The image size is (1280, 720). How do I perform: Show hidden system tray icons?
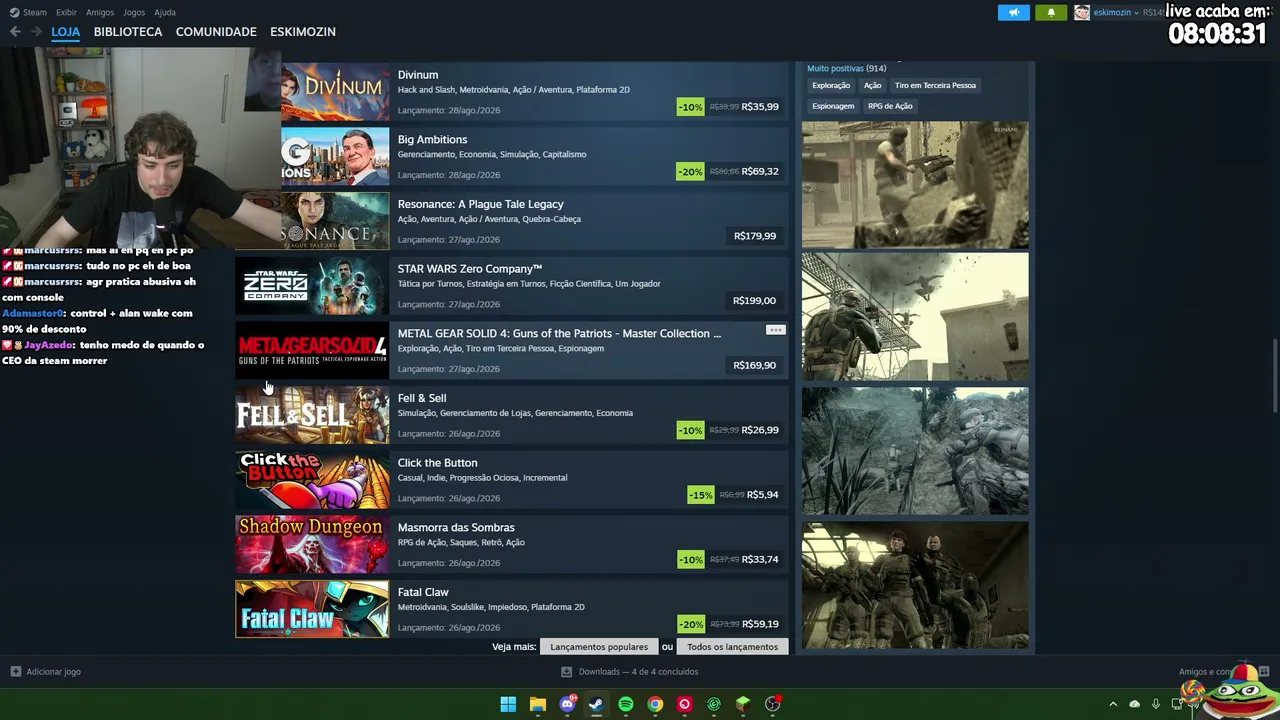(1113, 704)
